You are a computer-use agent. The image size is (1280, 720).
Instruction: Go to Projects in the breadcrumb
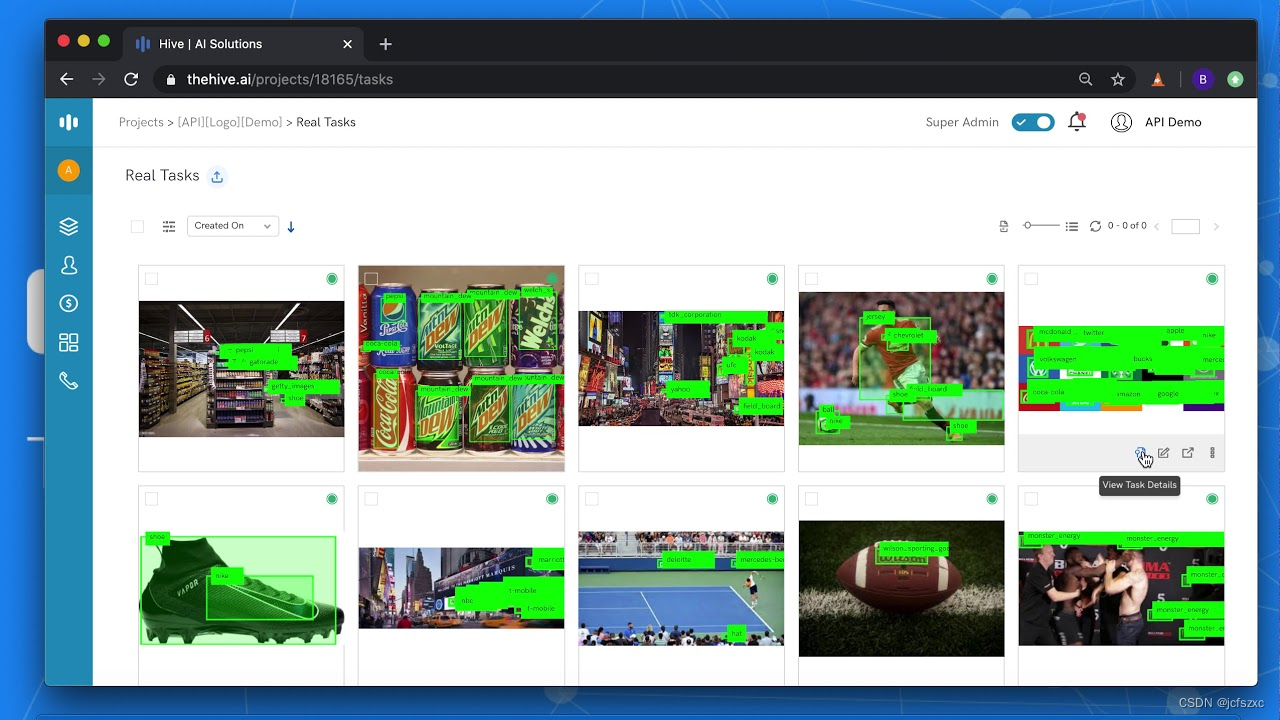point(141,122)
